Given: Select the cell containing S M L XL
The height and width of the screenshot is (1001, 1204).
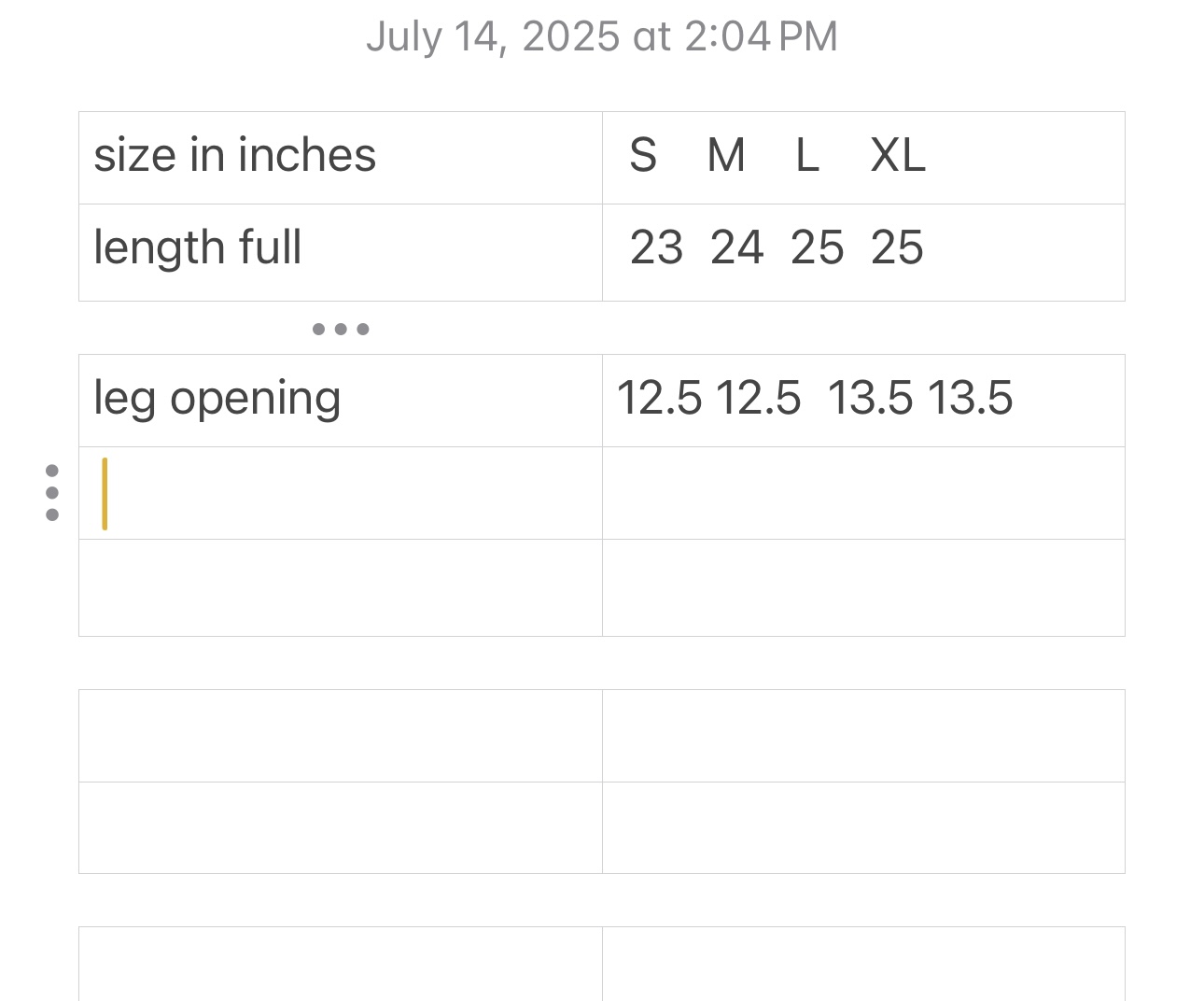Looking at the screenshot, I should point(862,157).
